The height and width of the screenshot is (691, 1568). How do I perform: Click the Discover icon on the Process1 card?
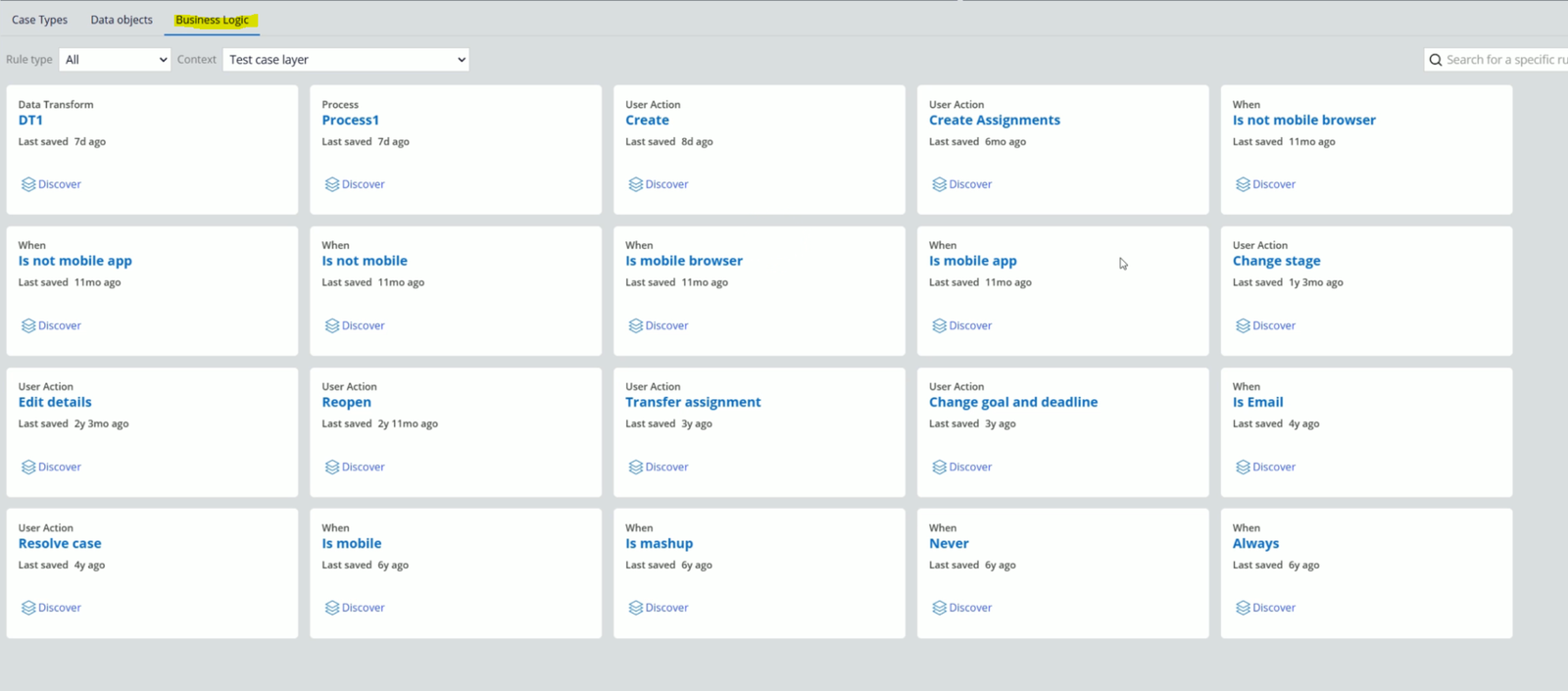[x=332, y=184]
